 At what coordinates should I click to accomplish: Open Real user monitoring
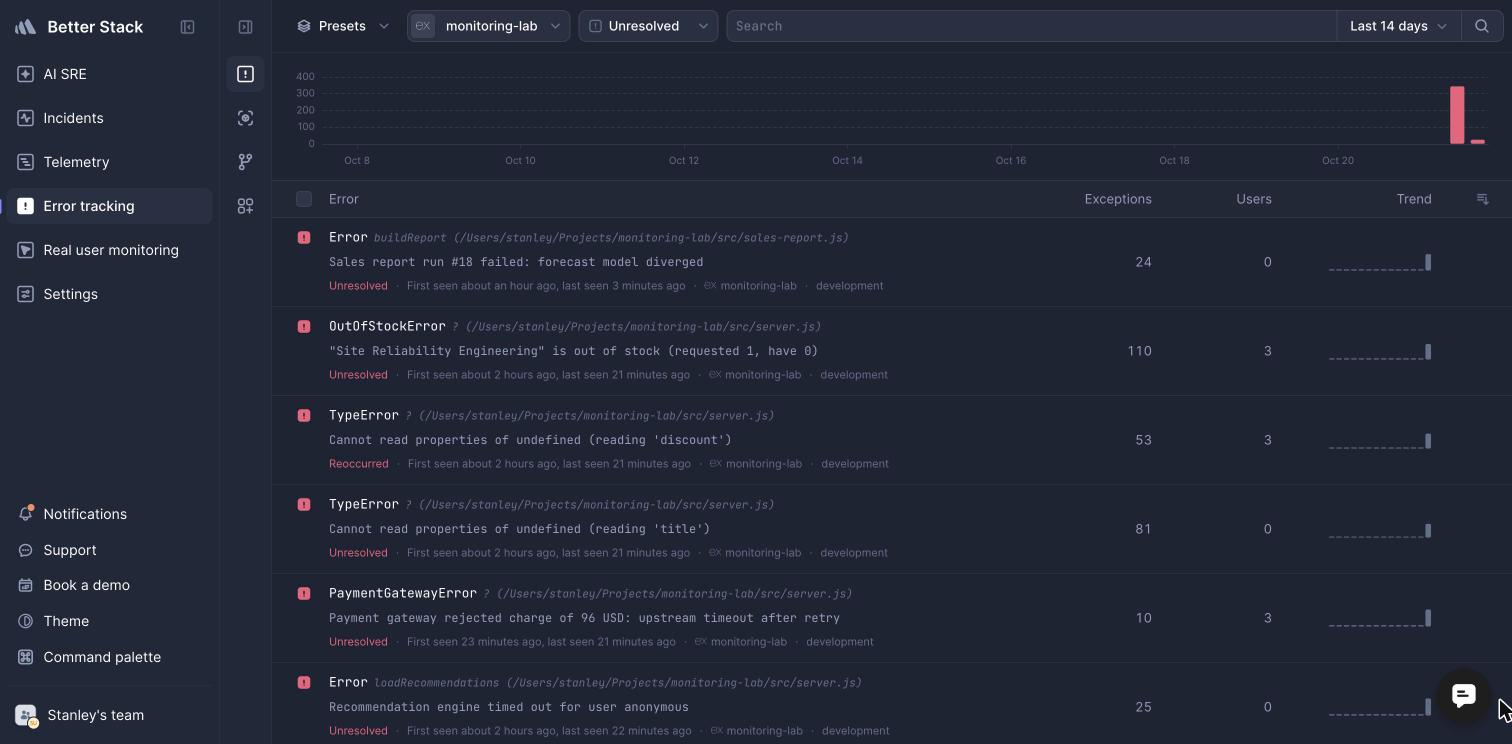[x=109, y=250]
